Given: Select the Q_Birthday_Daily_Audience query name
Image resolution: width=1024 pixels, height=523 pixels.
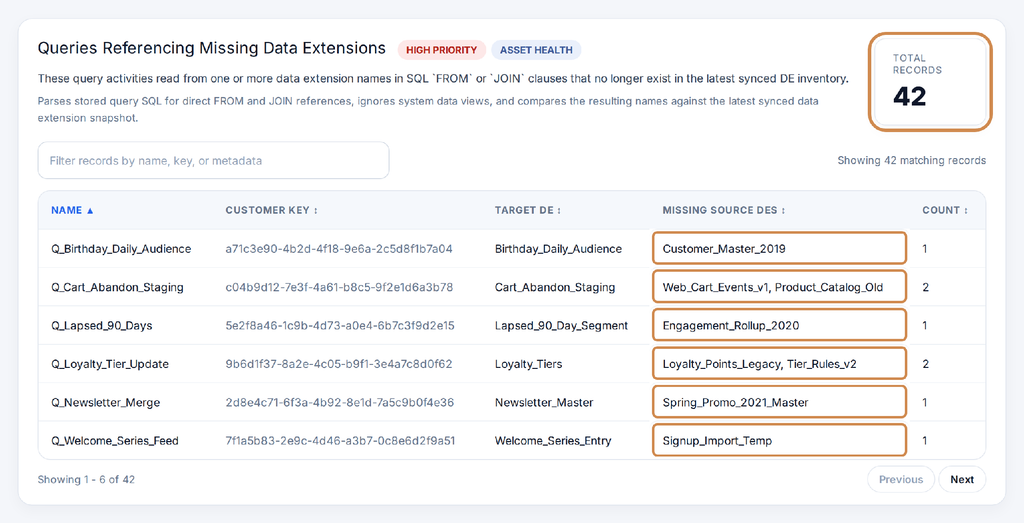Looking at the screenshot, I should coord(121,249).
